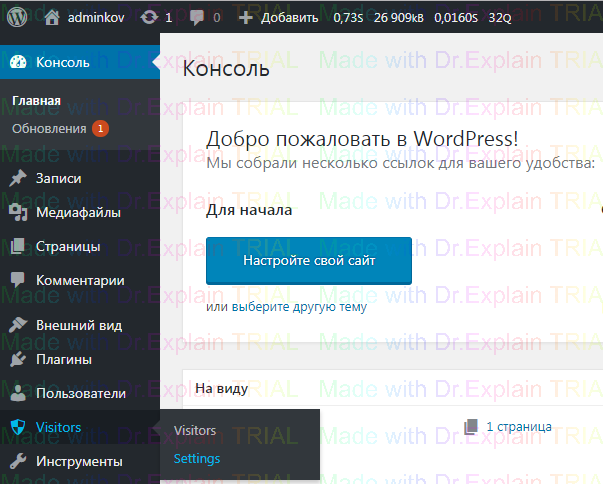The width and height of the screenshot is (603, 484).
Task: Click the Пользователи user icon
Action: click(18, 393)
